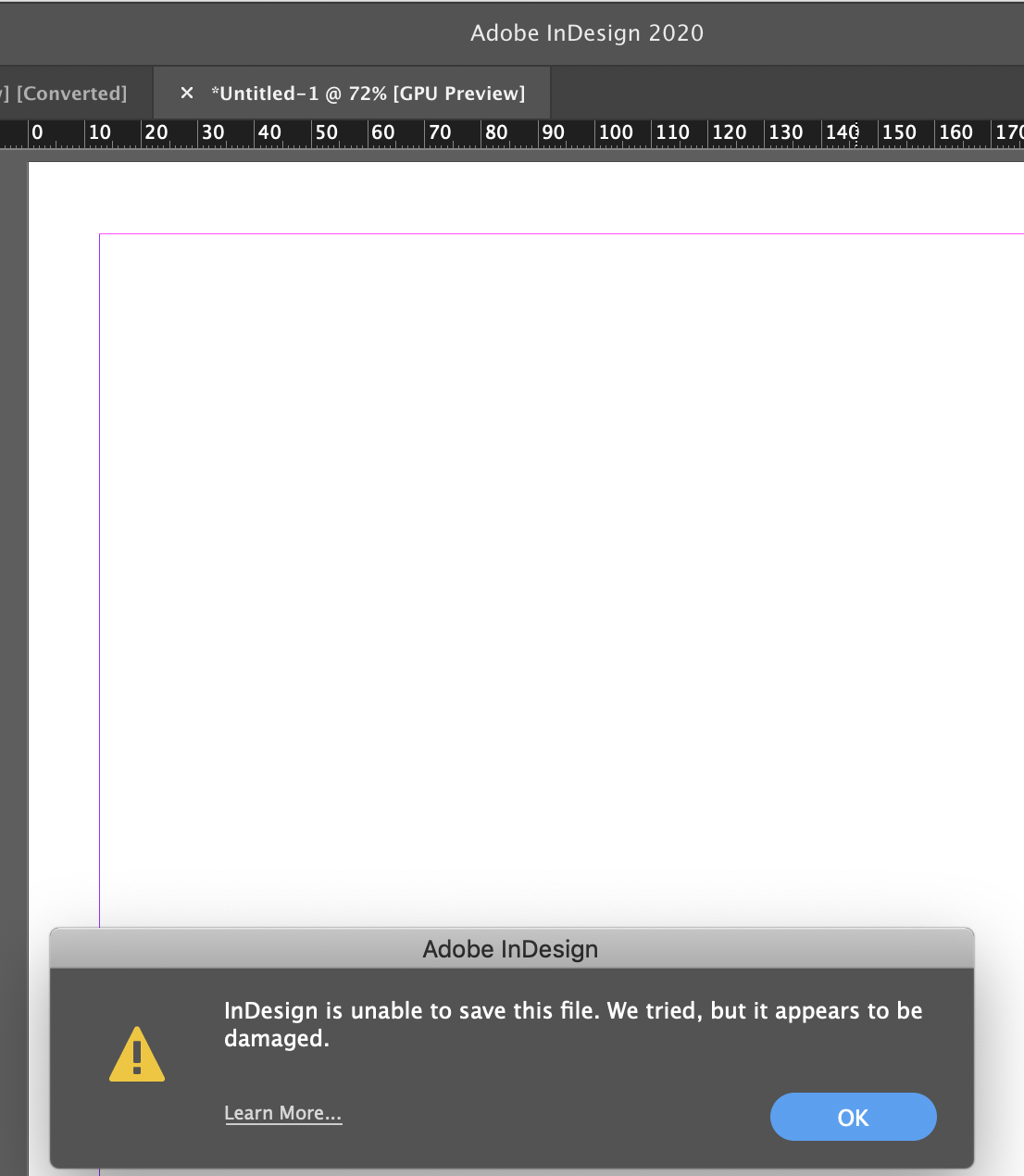
Task: Open the Learn More link
Action: 283,1113
